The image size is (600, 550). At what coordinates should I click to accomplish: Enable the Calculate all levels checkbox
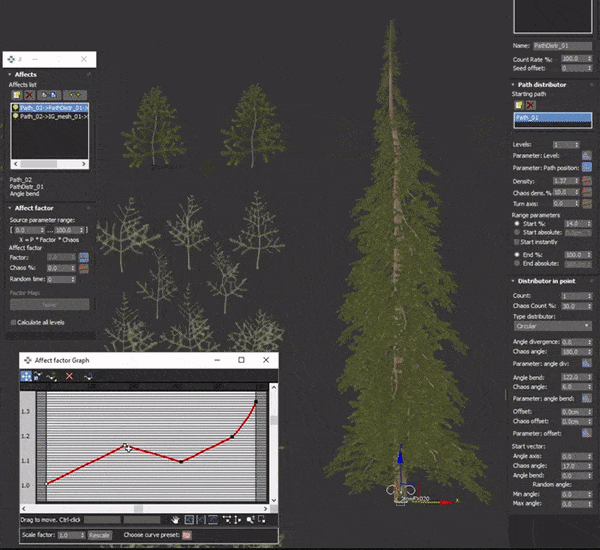[x=13, y=323]
